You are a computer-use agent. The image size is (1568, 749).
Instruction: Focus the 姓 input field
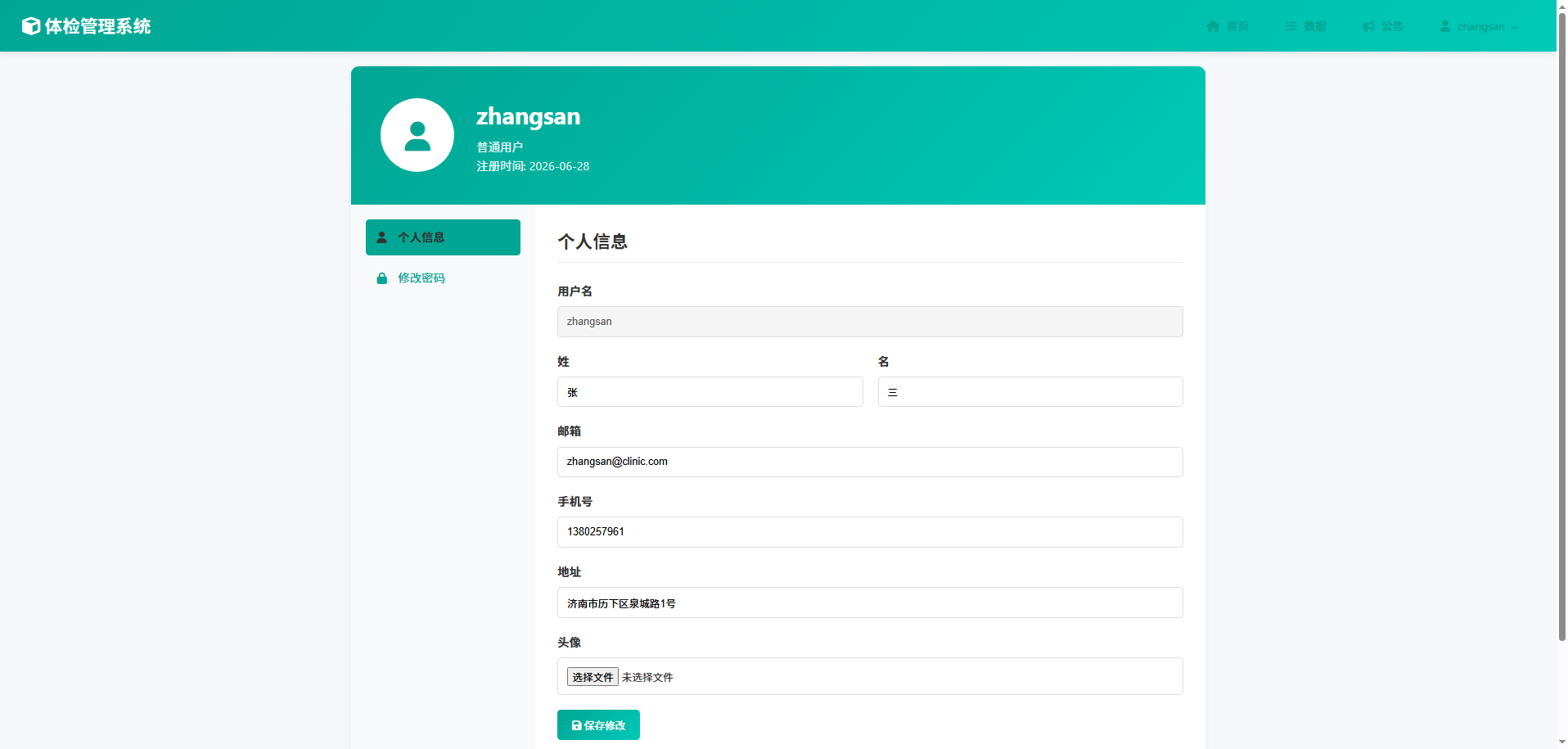[710, 392]
